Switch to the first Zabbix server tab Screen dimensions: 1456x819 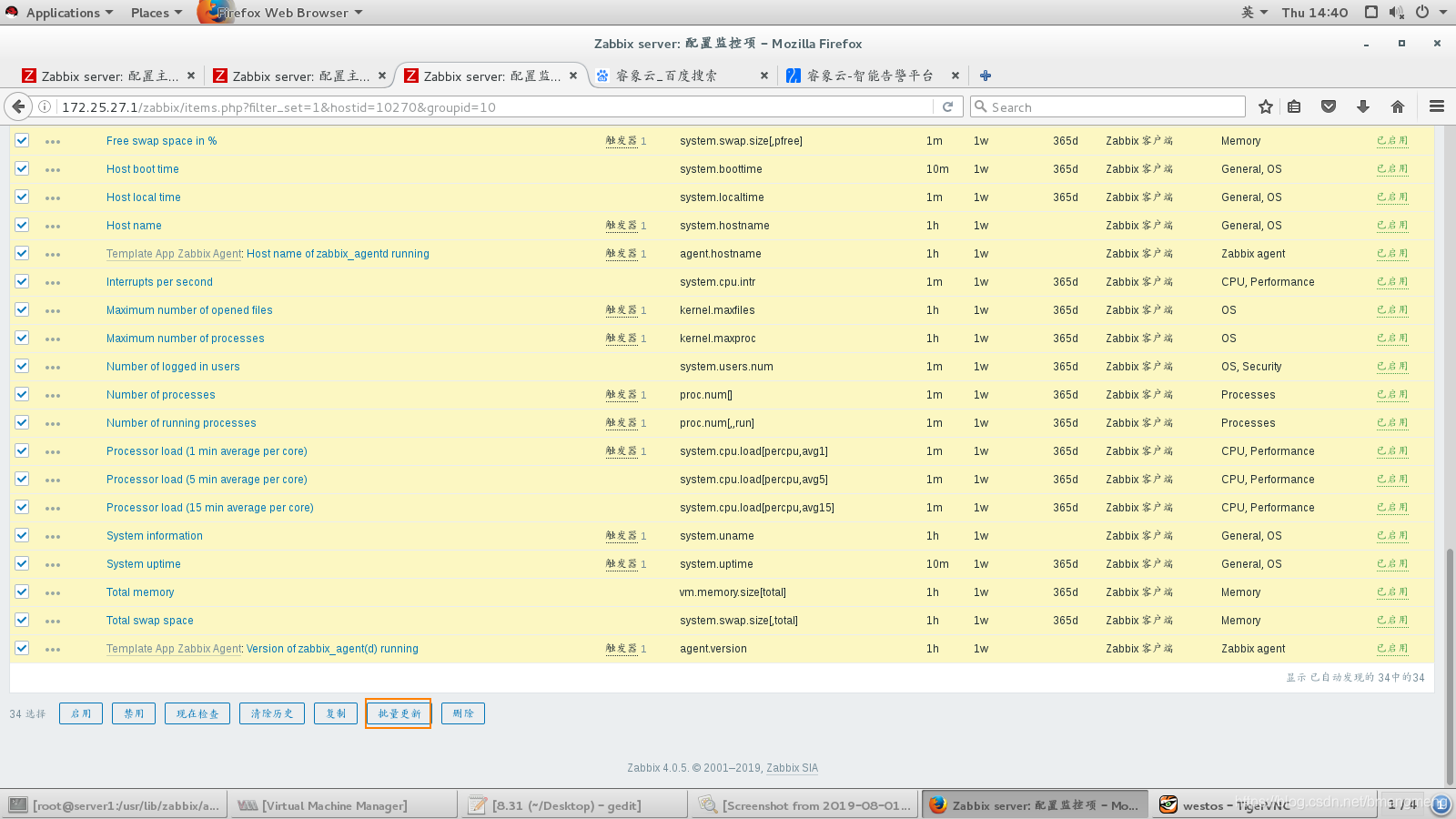[x=108, y=76]
